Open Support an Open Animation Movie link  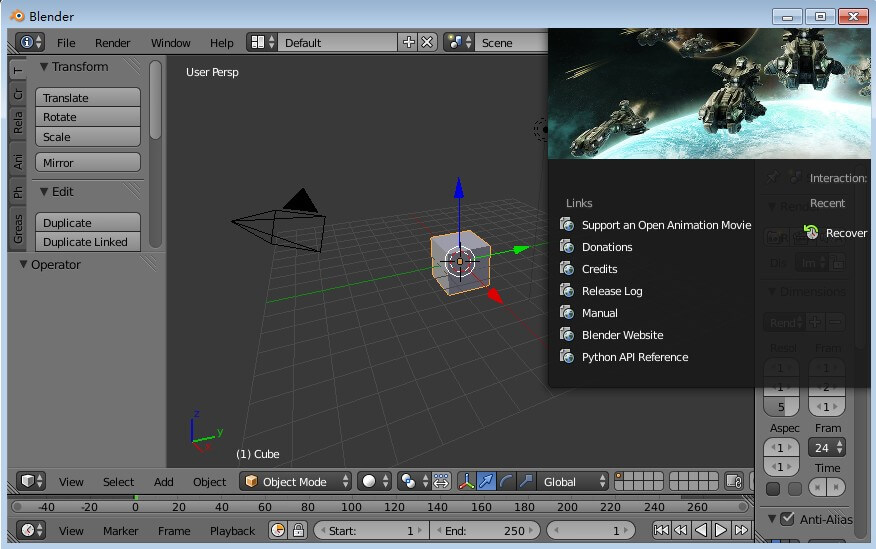click(666, 225)
